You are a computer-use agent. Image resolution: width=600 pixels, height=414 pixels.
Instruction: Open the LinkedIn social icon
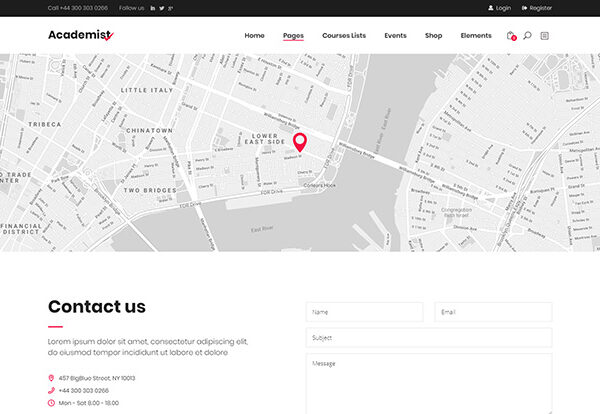coord(153,8)
